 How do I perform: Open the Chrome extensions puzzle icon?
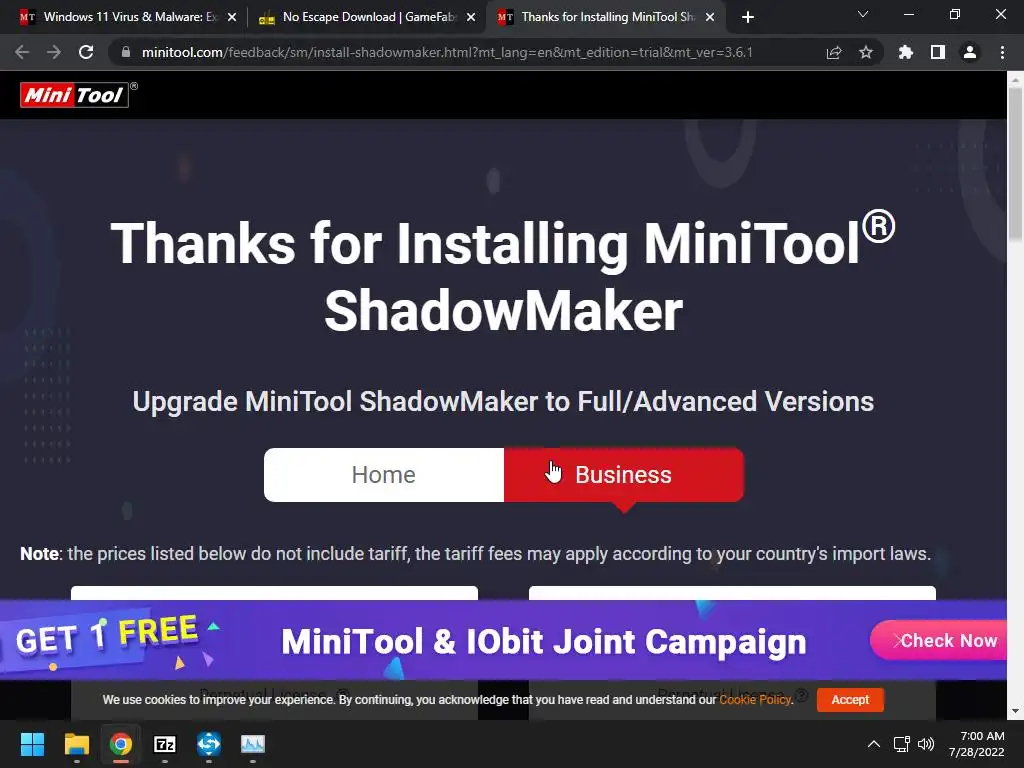[x=905, y=52]
